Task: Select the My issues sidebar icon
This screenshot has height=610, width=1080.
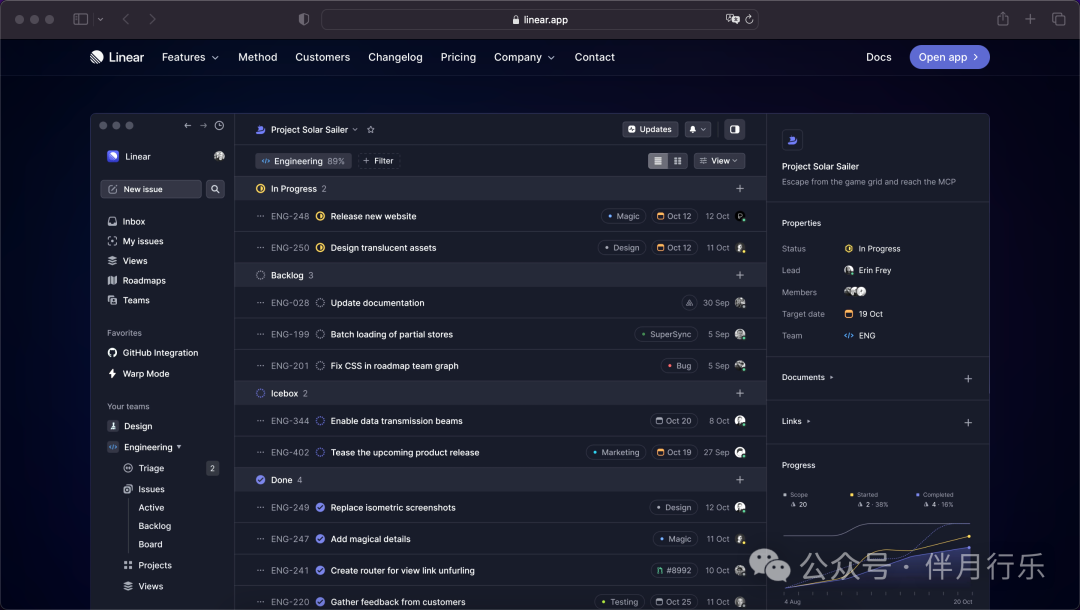Action: 112,241
